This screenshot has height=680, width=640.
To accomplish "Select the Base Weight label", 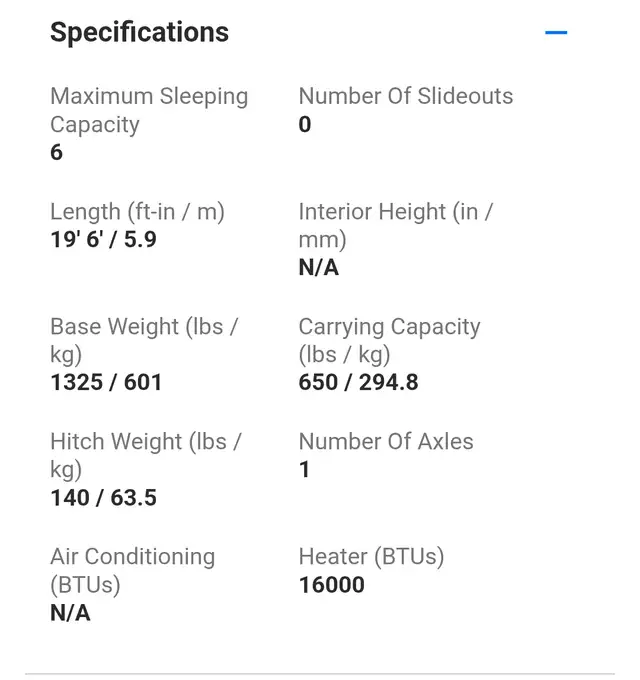I will 144,340.
